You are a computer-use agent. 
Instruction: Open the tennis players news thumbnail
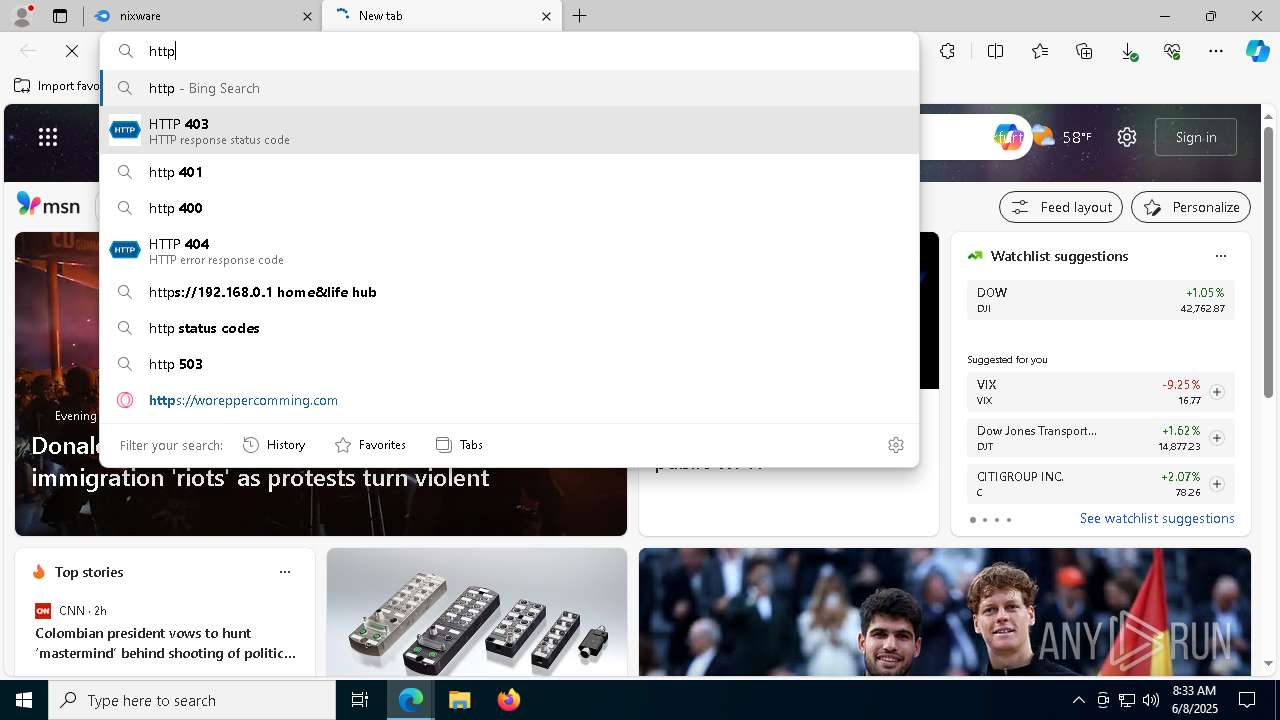point(945,612)
